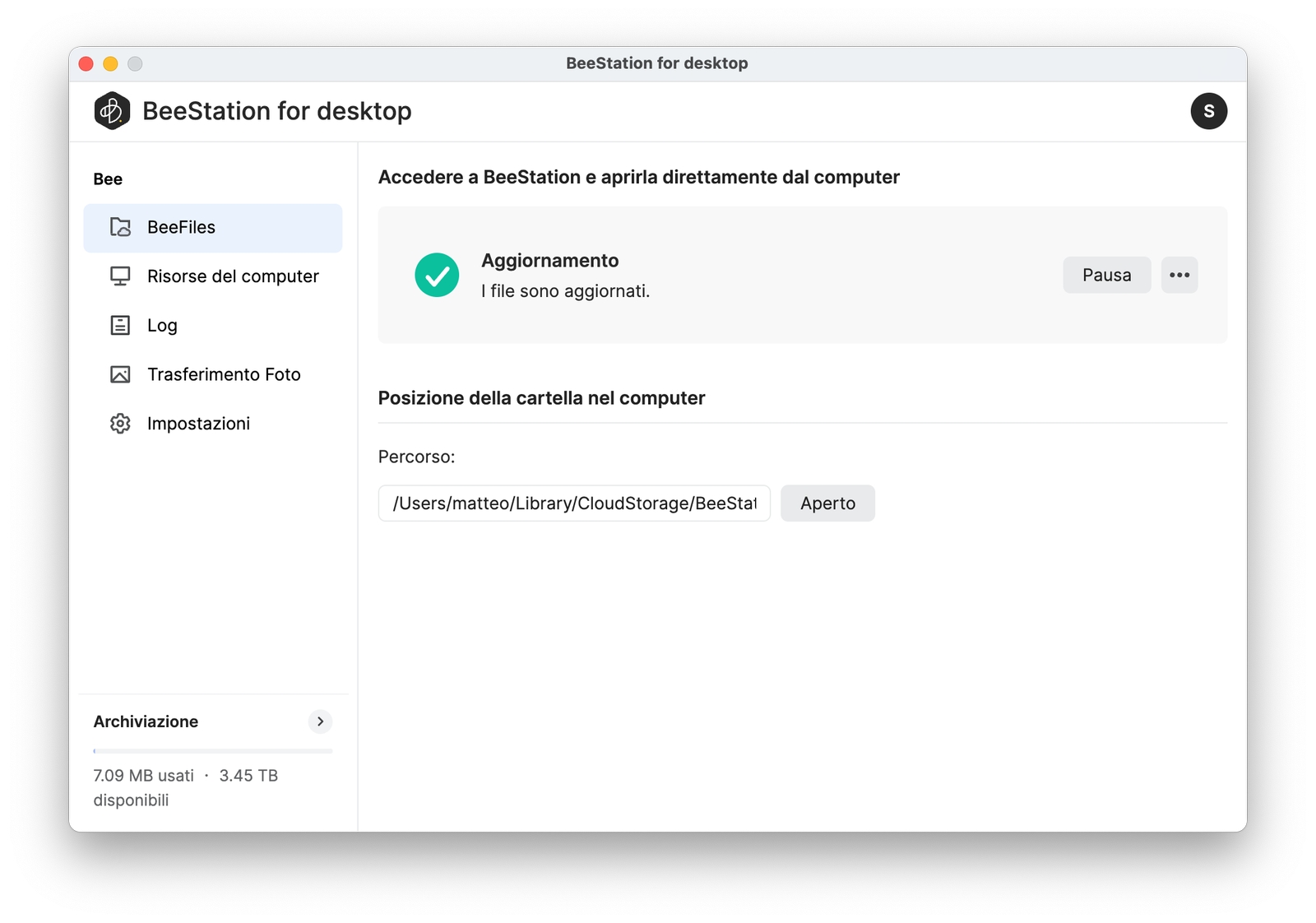Expand Archiviazione with the chevron arrow
1316x923 pixels.
pyautogui.click(x=320, y=721)
